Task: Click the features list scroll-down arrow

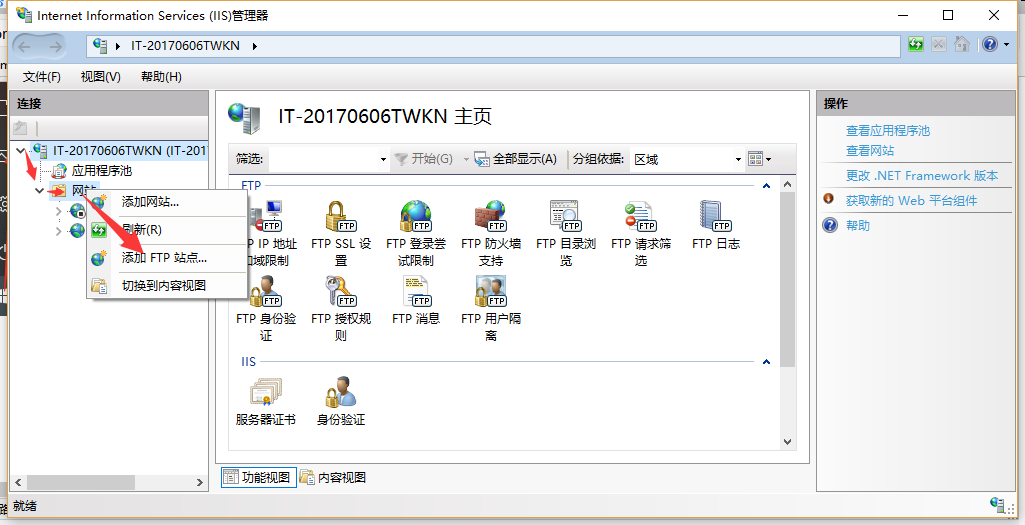Action: [787, 443]
